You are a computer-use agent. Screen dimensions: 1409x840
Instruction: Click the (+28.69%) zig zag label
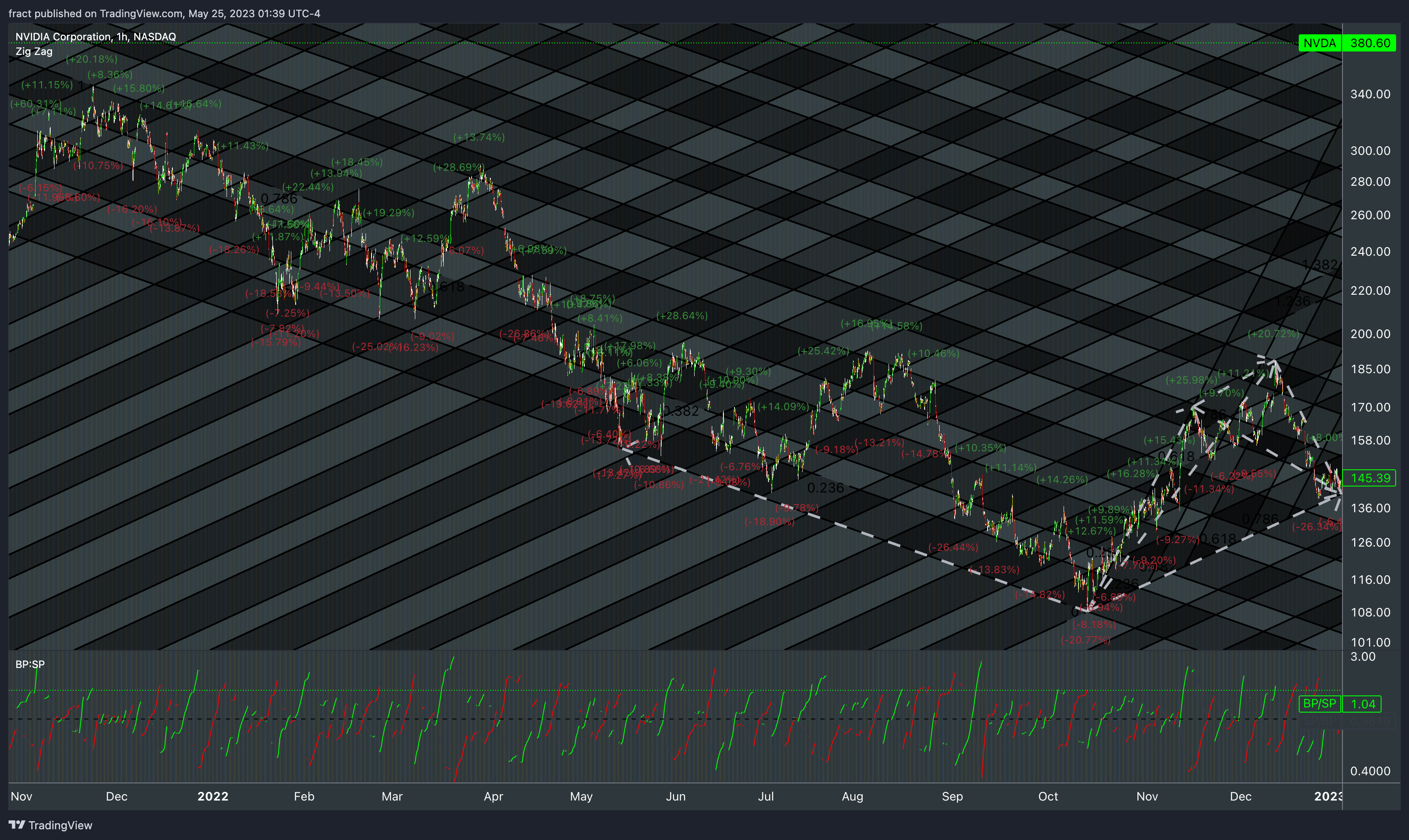coord(459,167)
